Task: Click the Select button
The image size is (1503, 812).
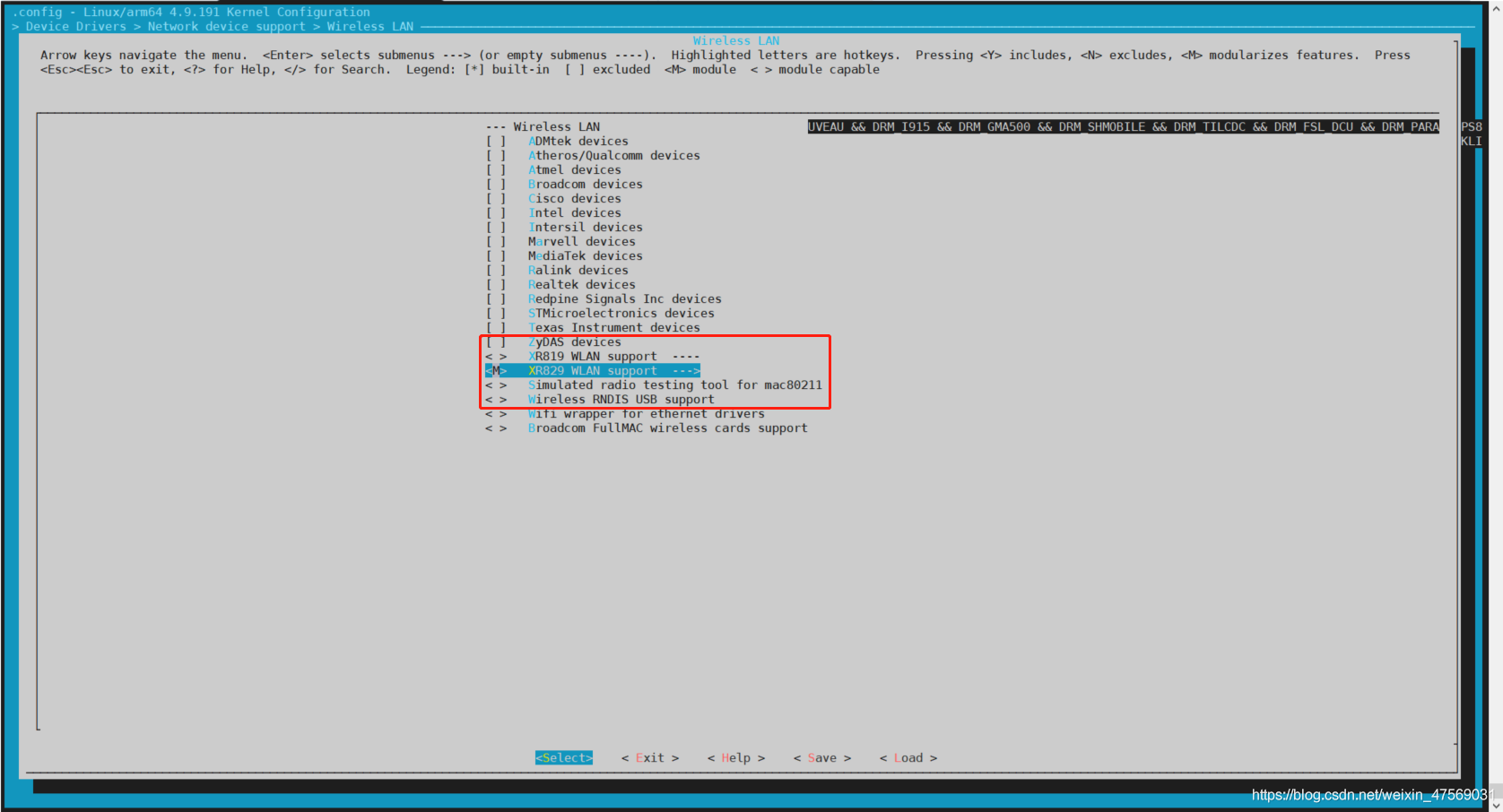Action: click(564, 758)
